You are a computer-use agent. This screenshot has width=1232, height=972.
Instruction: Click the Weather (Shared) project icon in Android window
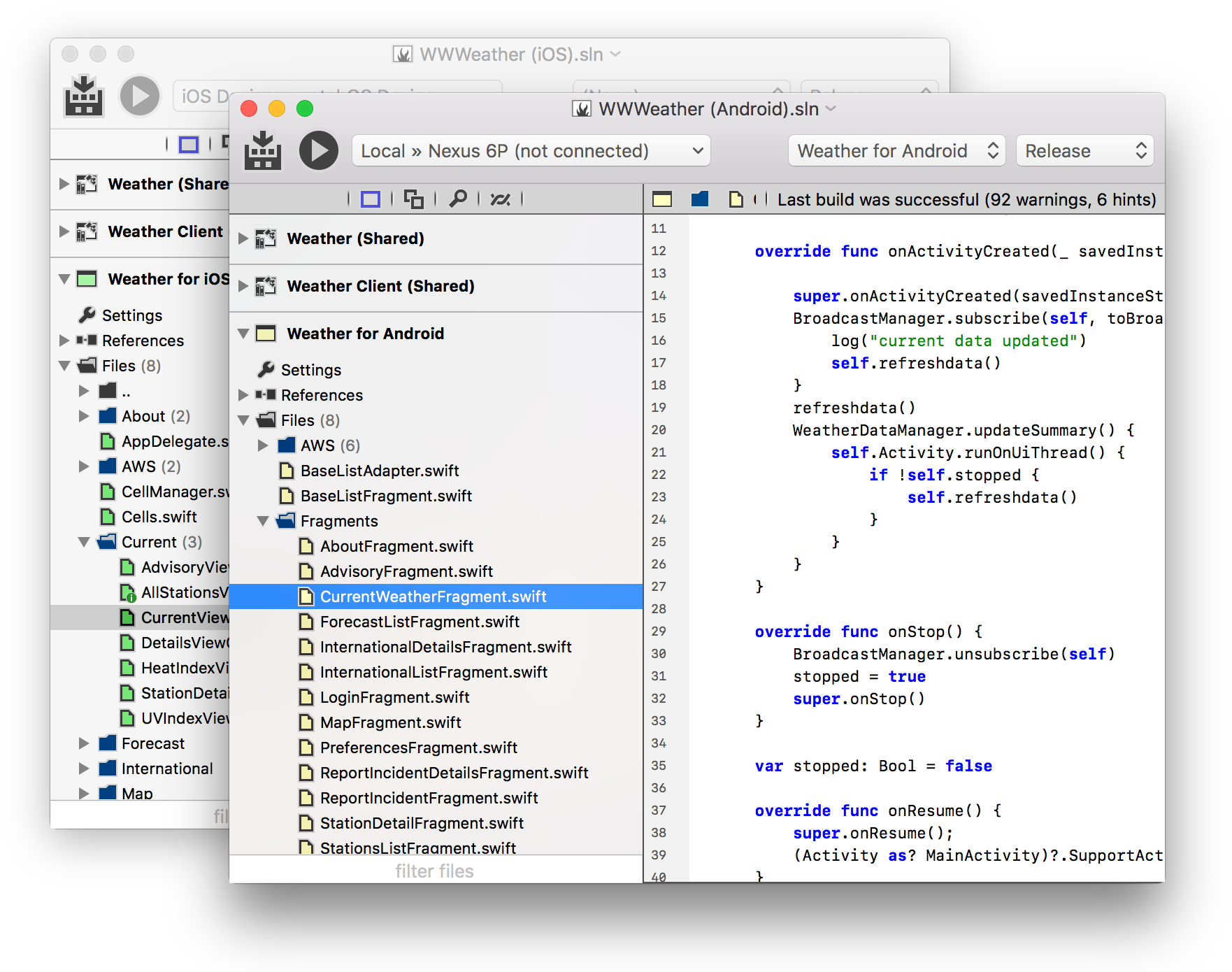pyautogui.click(x=265, y=238)
